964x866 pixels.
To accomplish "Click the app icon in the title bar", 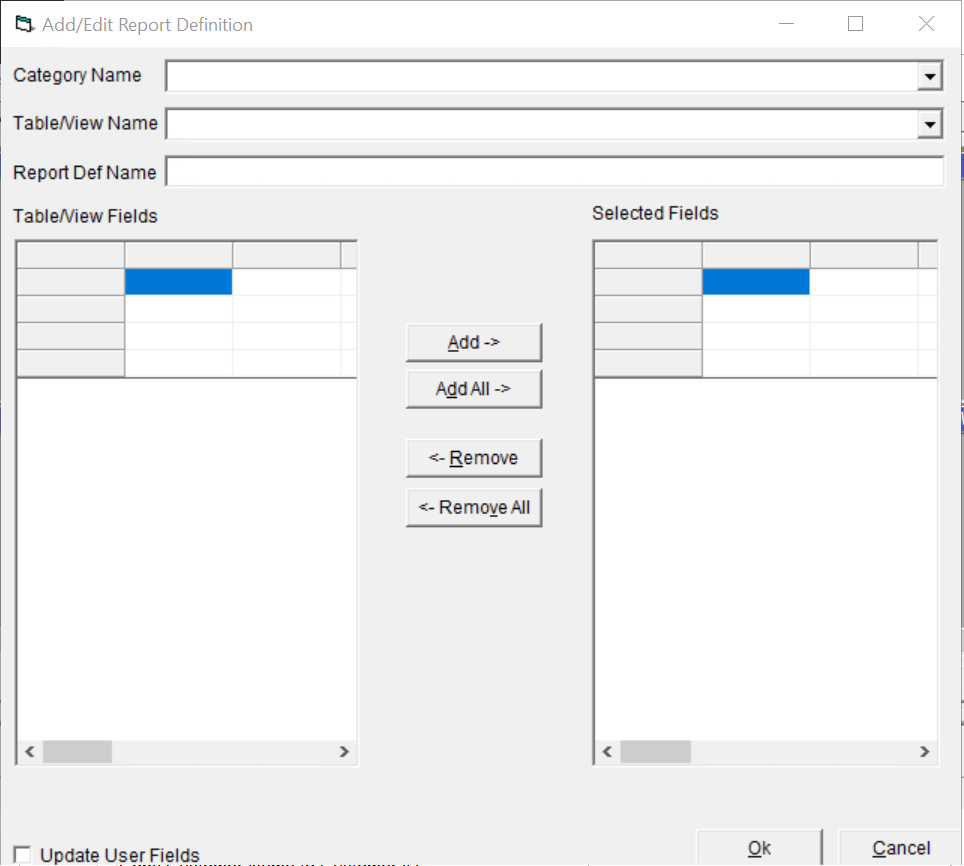I will click(24, 24).
